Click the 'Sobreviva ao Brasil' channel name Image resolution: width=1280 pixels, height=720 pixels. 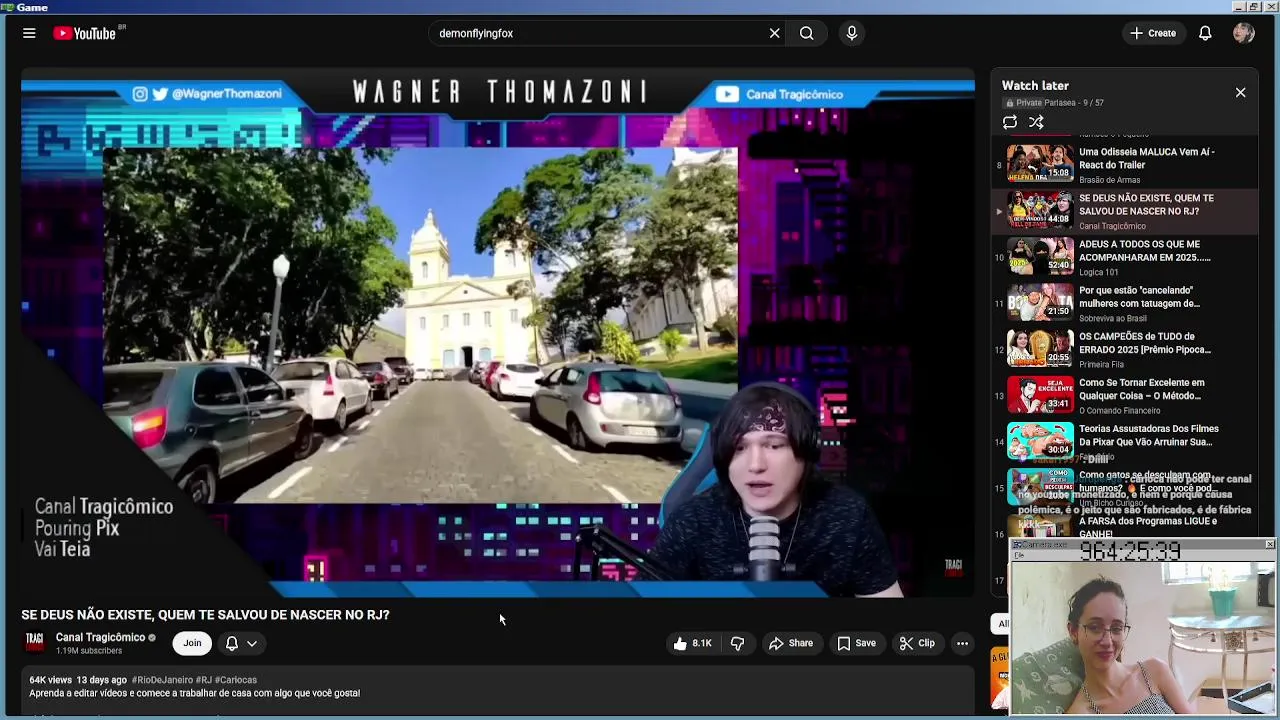[x=1113, y=318]
